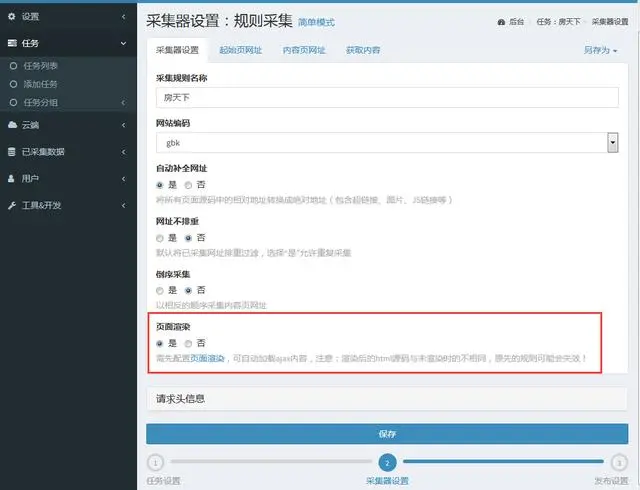Switch to the 起始页网址 tab
This screenshot has width=640, height=490.
(240, 50)
